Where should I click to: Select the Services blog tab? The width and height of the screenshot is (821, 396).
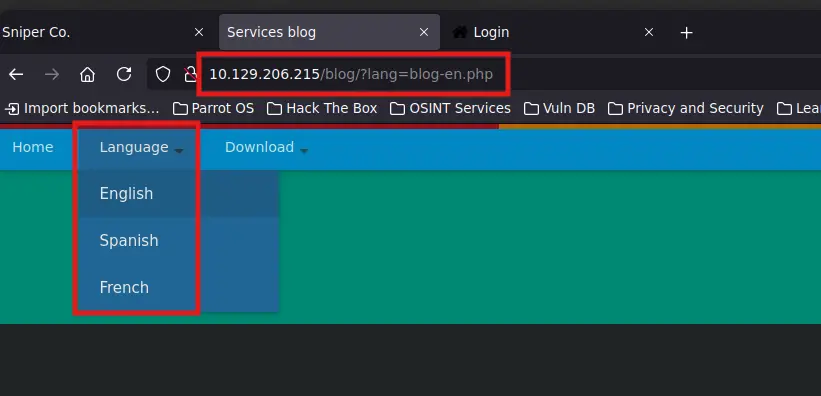[329, 32]
